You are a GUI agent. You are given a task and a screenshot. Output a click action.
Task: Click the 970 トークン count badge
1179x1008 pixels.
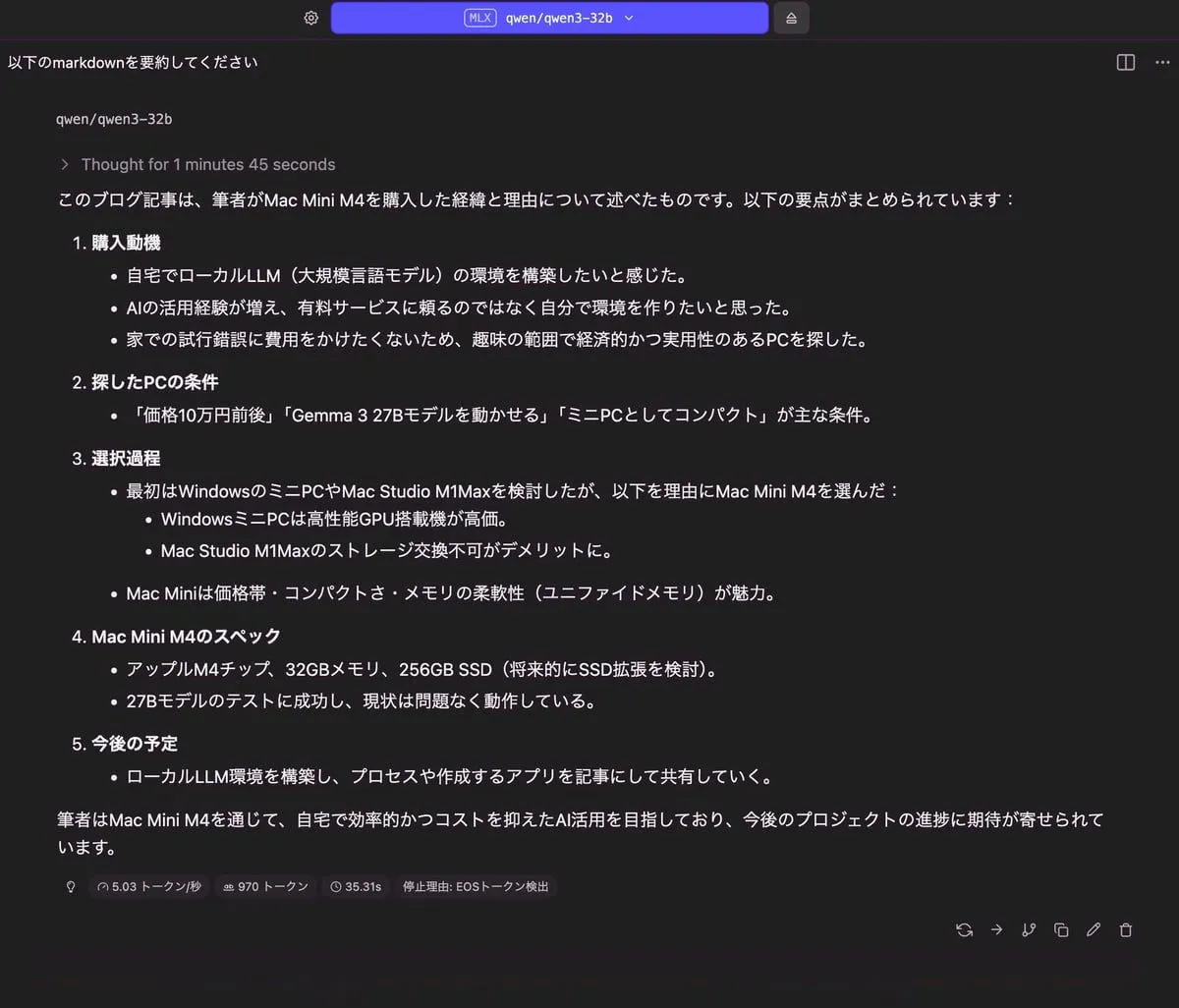point(265,886)
